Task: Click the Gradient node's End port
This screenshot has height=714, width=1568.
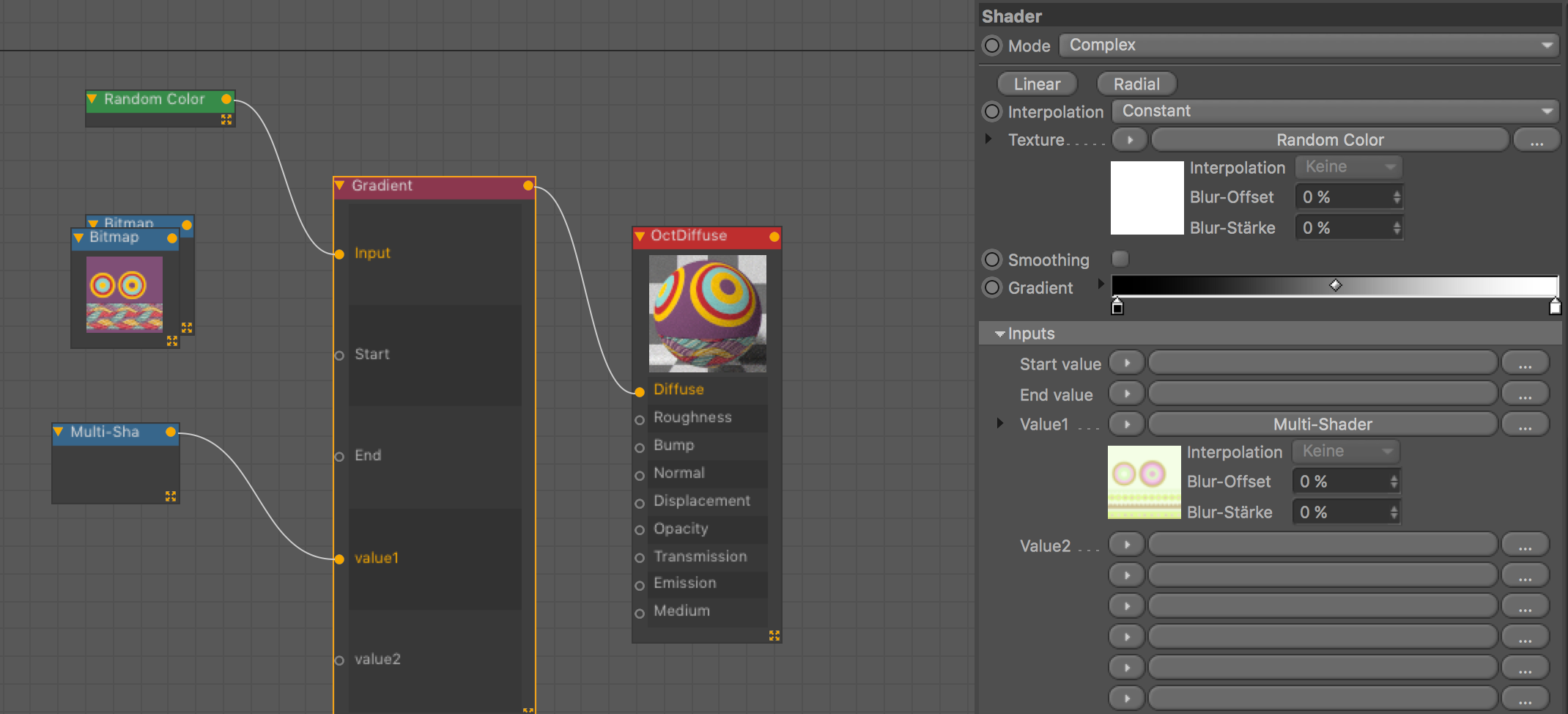Action: point(339,457)
